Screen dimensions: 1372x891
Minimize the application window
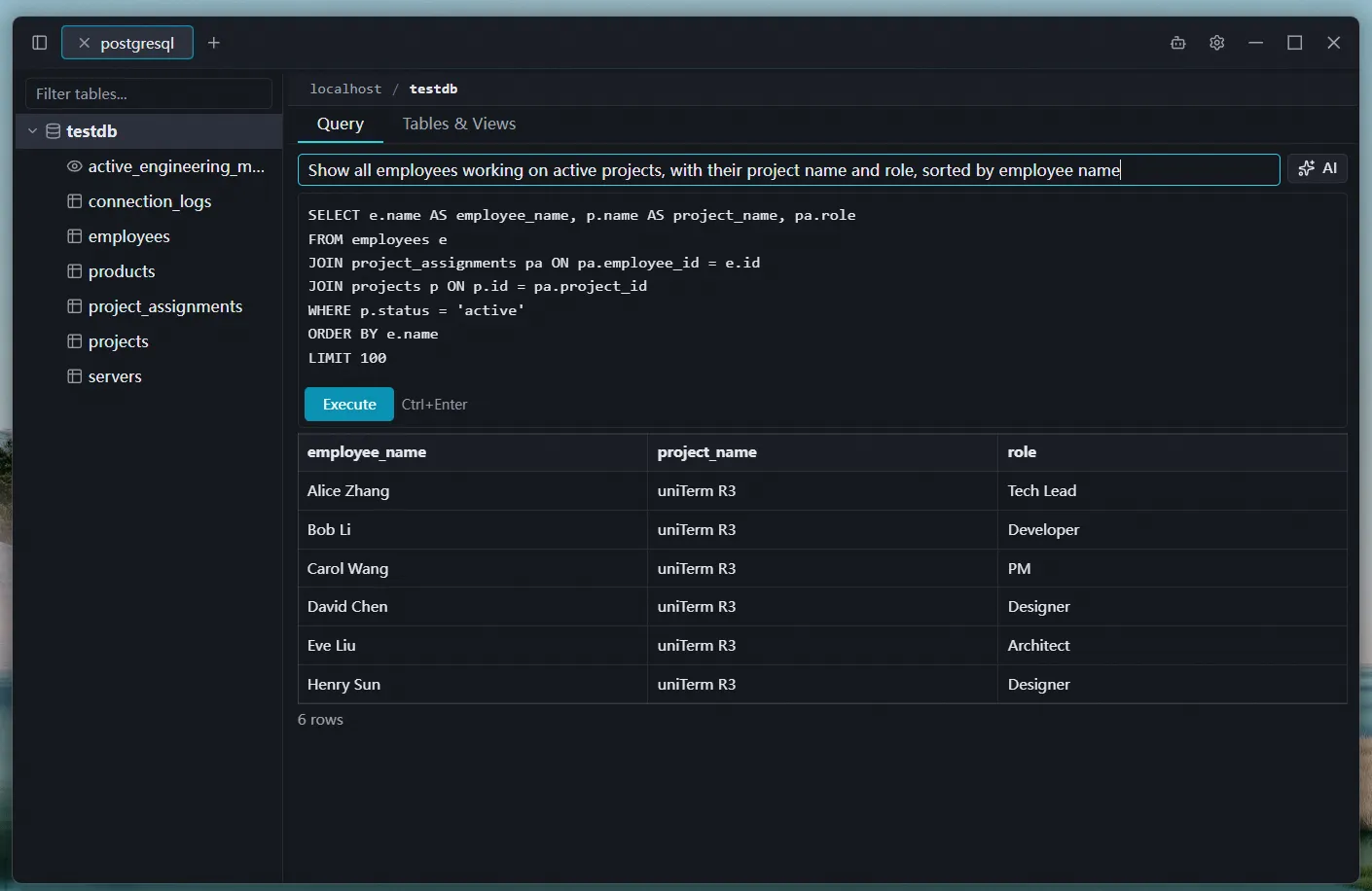click(x=1255, y=43)
